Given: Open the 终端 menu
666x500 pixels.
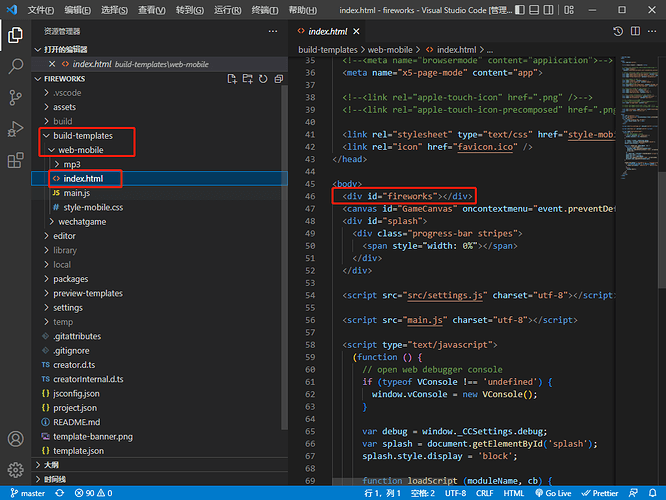Looking at the screenshot, I should click(x=267, y=10).
